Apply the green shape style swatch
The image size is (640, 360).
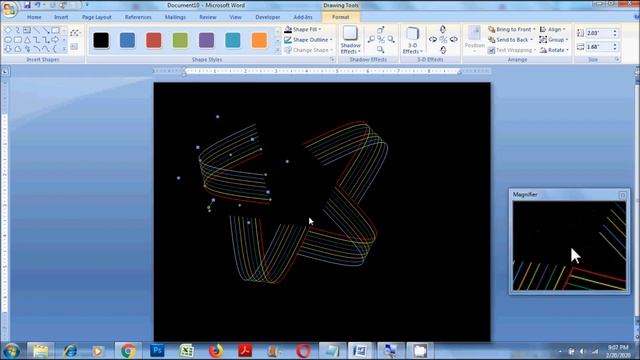pyautogui.click(x=180, y=40)
